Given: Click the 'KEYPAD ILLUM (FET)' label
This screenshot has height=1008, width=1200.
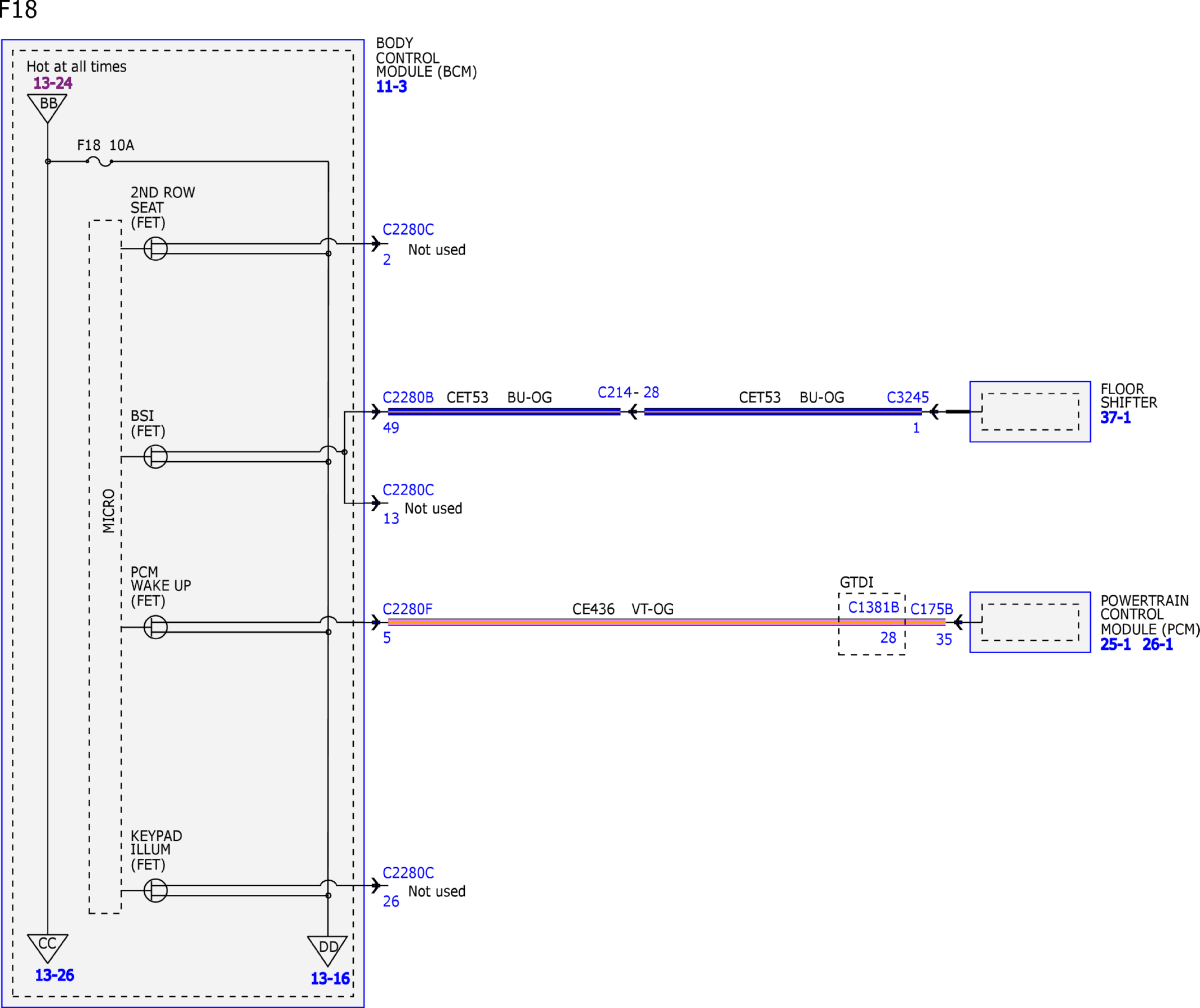Looking at the screenshot, I should coord(157,850).
